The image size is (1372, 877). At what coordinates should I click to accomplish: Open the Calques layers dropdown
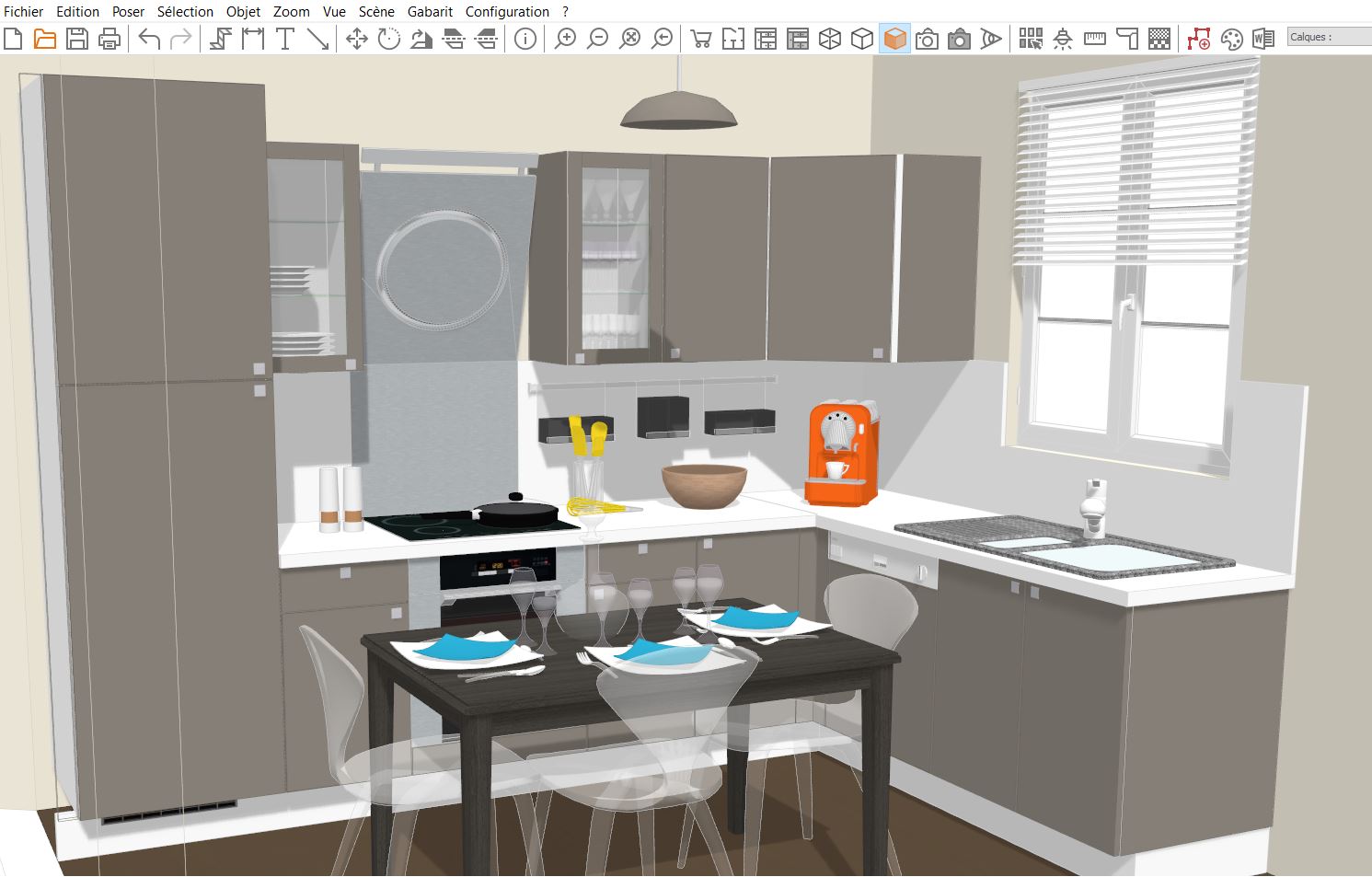(1329, 37)
